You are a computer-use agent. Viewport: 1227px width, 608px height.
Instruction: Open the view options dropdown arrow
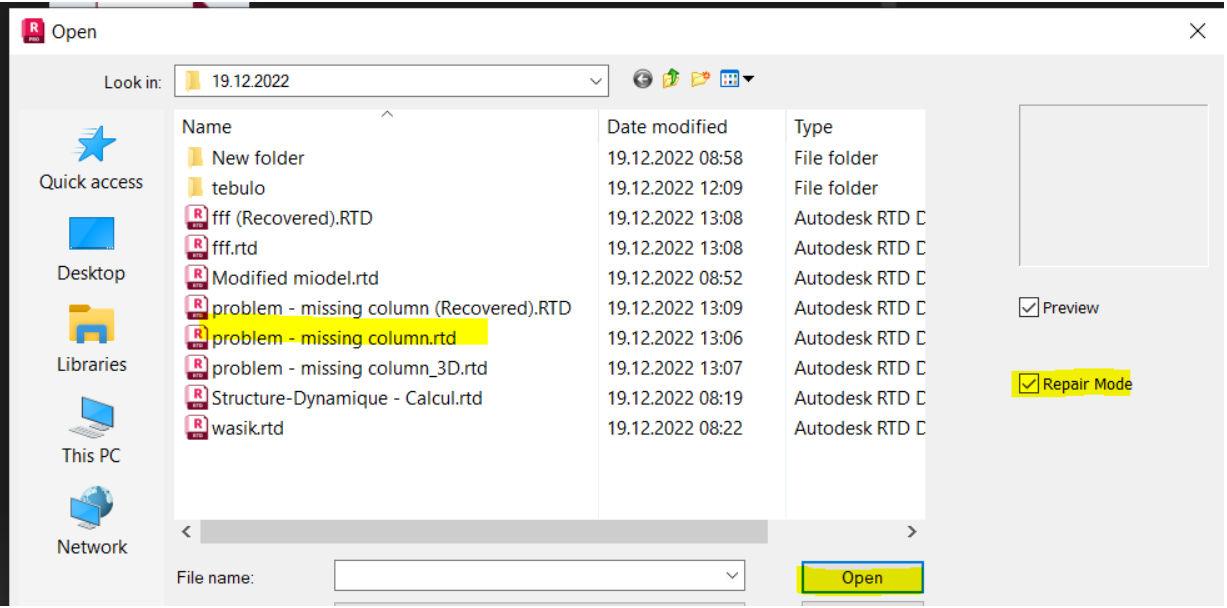[x=745, y=80]
